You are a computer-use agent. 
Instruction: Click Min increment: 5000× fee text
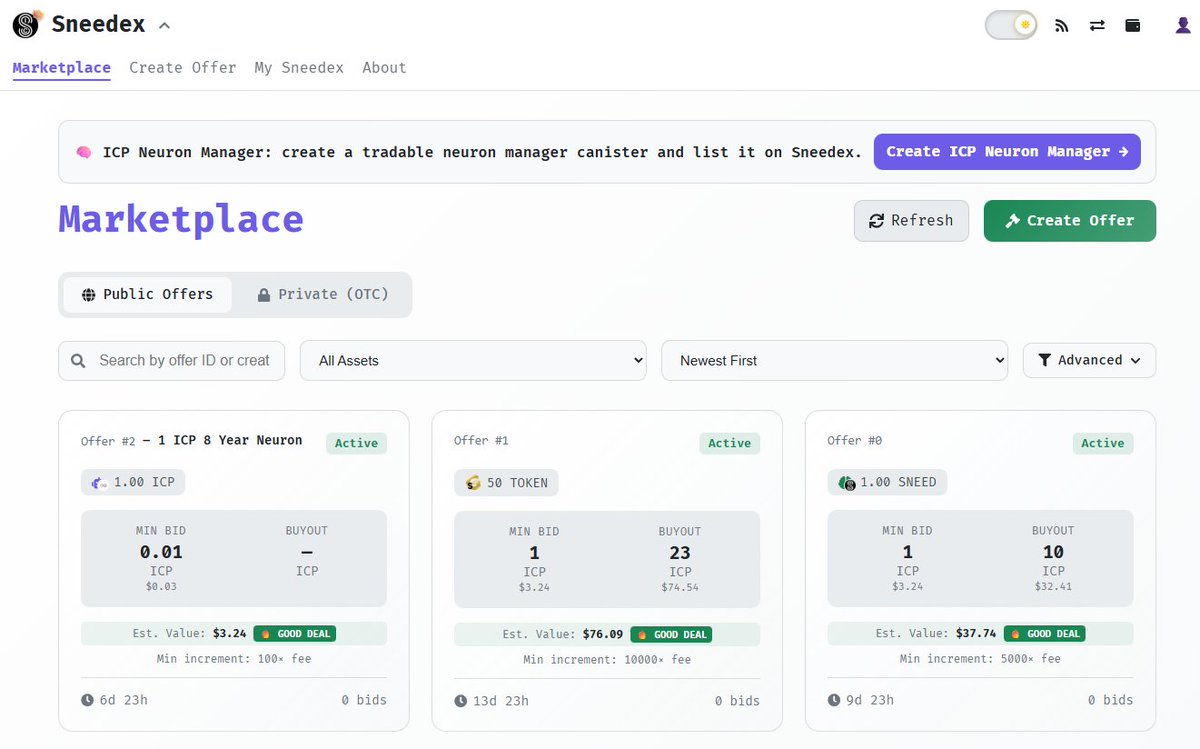(980, 659)
